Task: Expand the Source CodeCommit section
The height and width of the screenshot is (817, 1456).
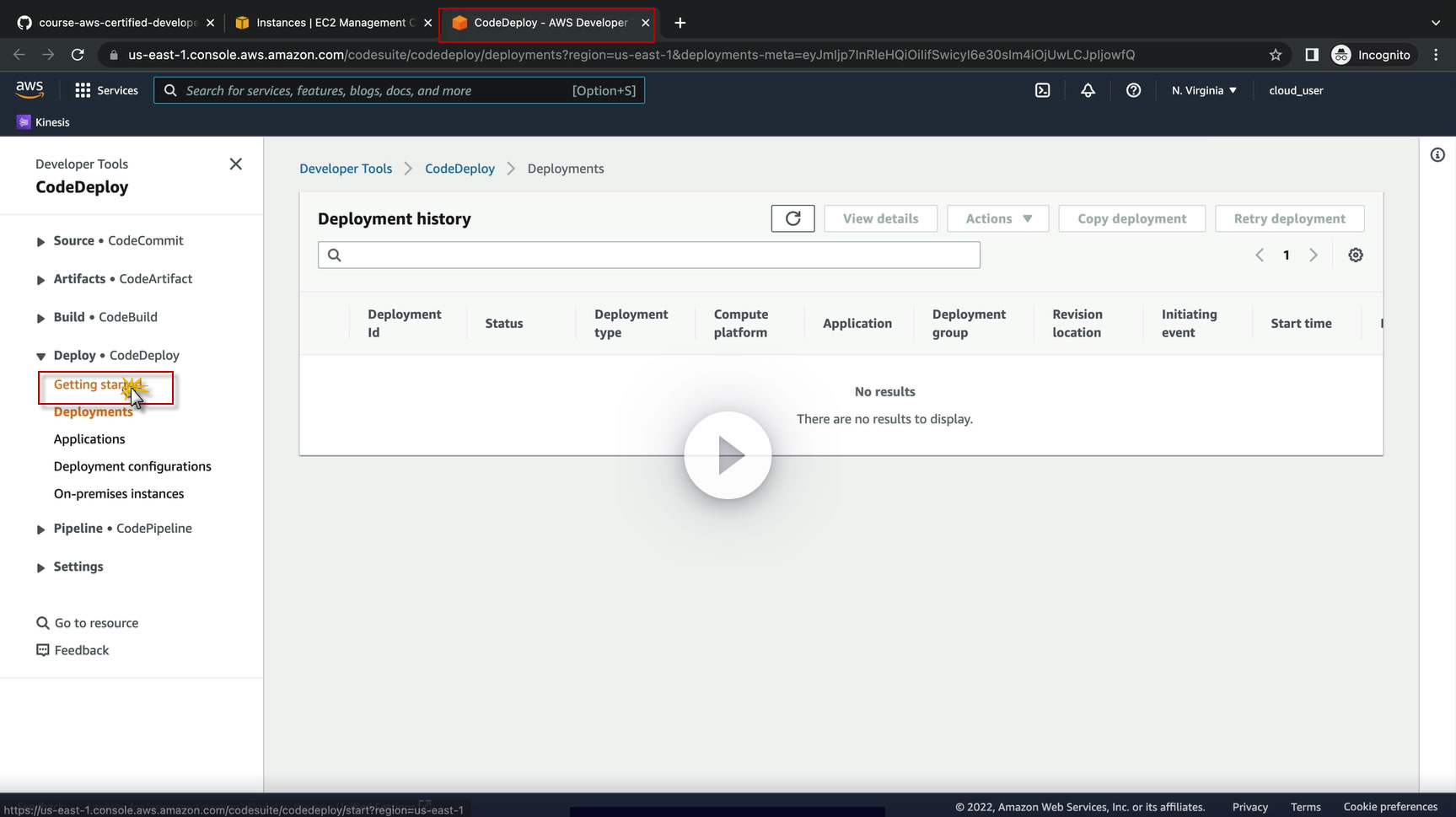Action: [40, 242]
